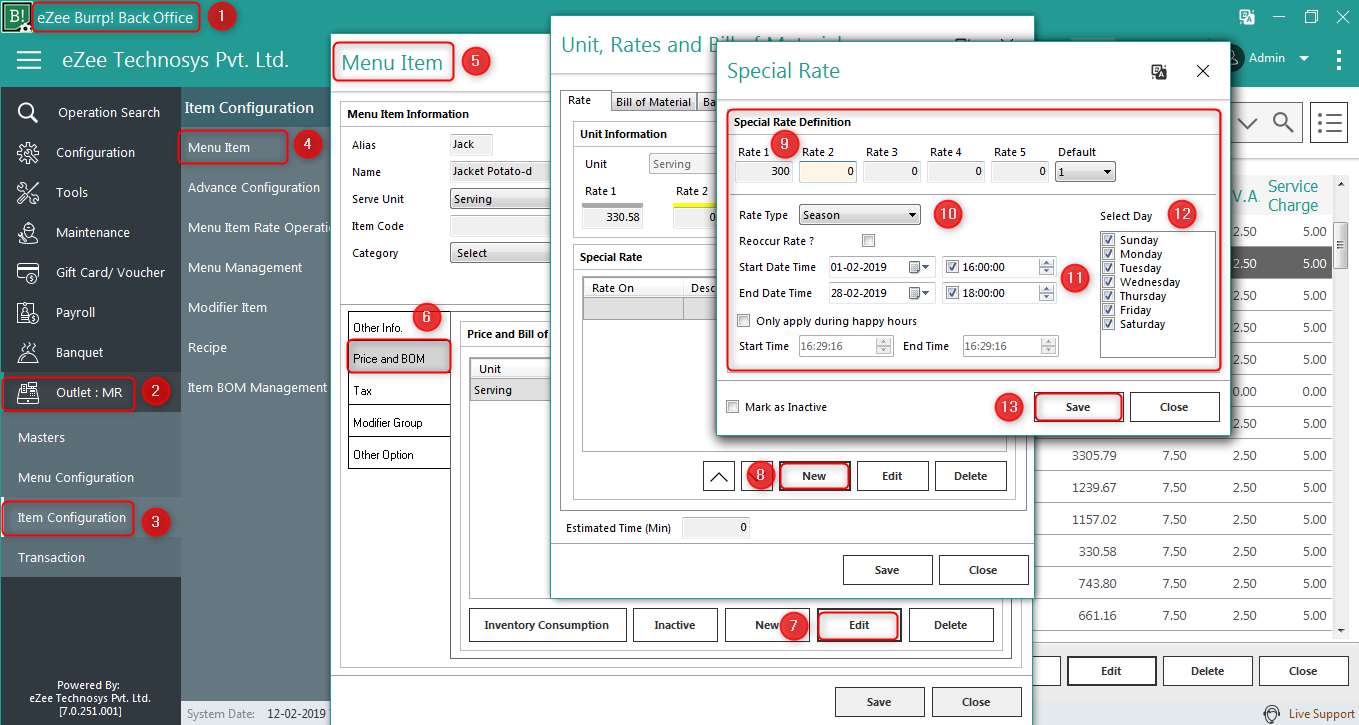The image size is (1359, 725).
Task: Open the Recipe submenu entry
Action: 207,347
